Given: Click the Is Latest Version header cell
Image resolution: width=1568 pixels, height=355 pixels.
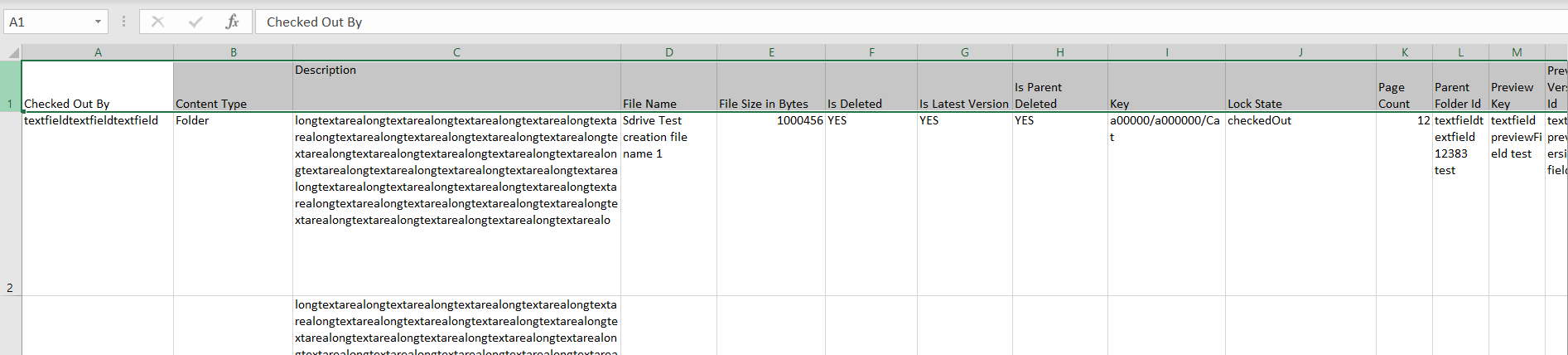Looking at the screenshot, I should (964, 86).
